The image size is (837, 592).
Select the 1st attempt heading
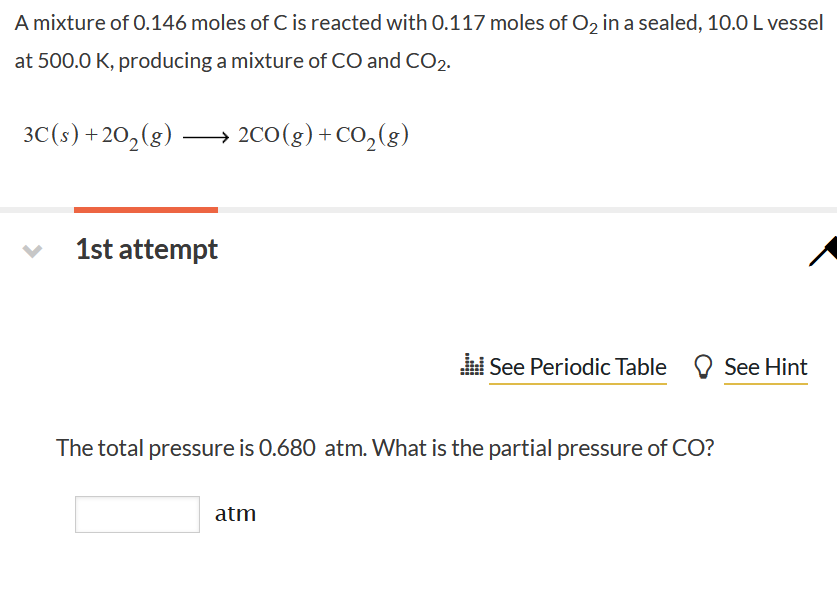[x=146, y=249]
